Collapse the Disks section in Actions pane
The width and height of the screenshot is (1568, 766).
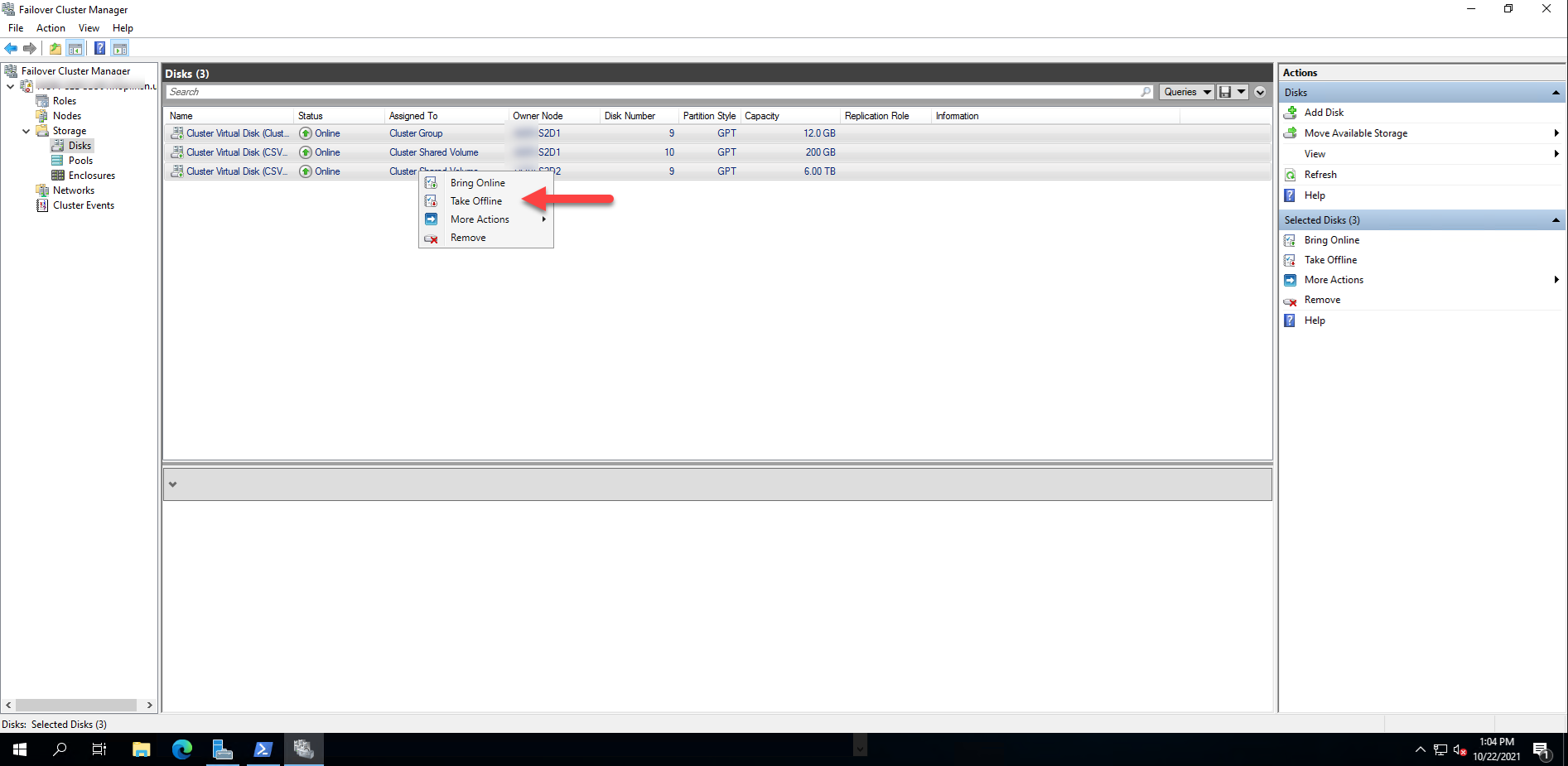tap(1556, 93)
